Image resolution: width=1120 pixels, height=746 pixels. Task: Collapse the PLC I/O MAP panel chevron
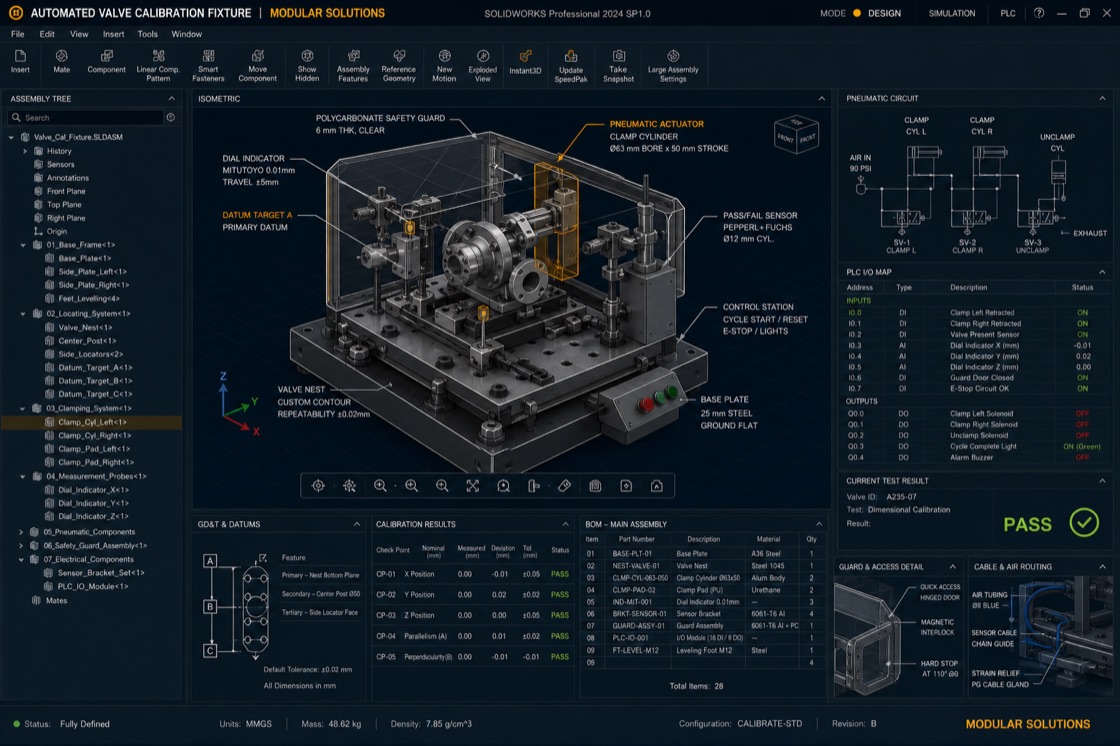(x=1102, y=272)
